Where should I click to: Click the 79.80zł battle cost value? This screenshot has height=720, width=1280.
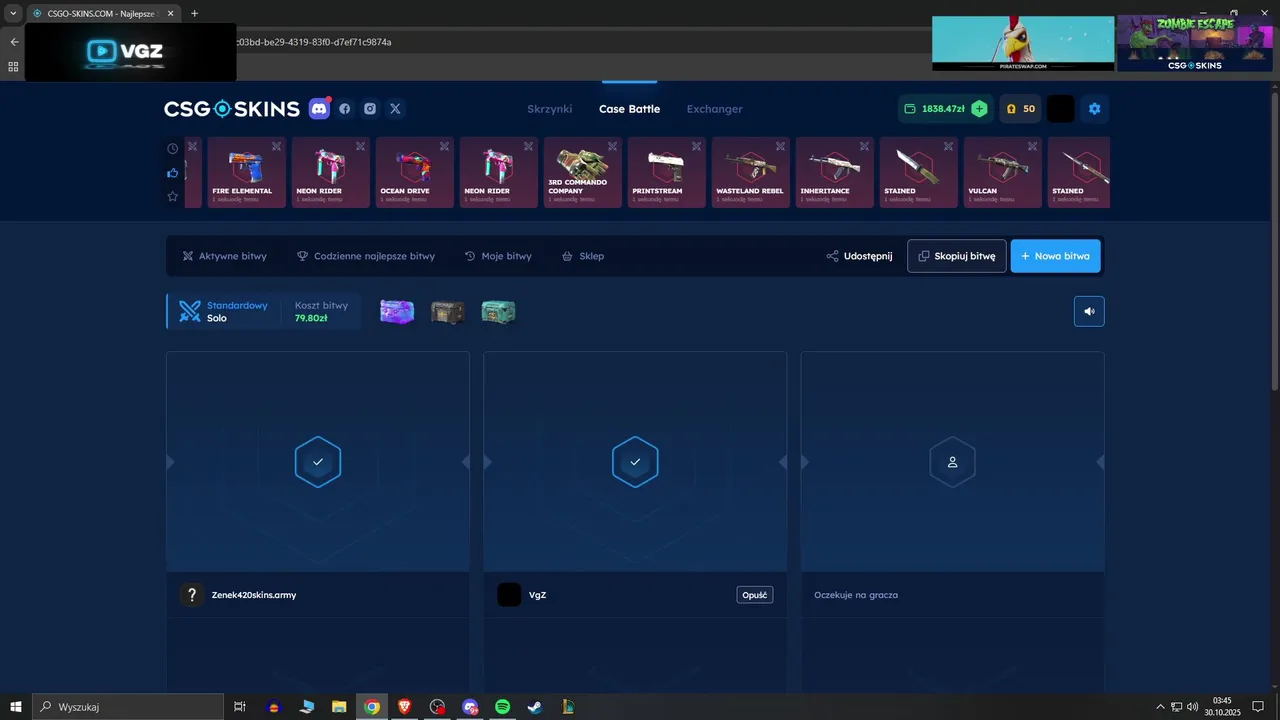tap(311, 318)
